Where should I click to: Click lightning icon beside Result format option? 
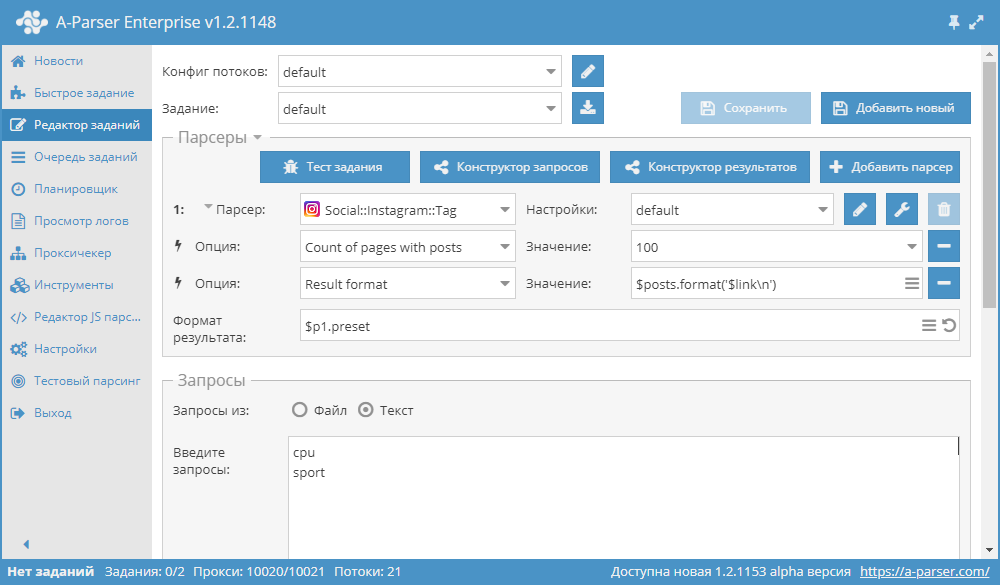click(179, 283)
